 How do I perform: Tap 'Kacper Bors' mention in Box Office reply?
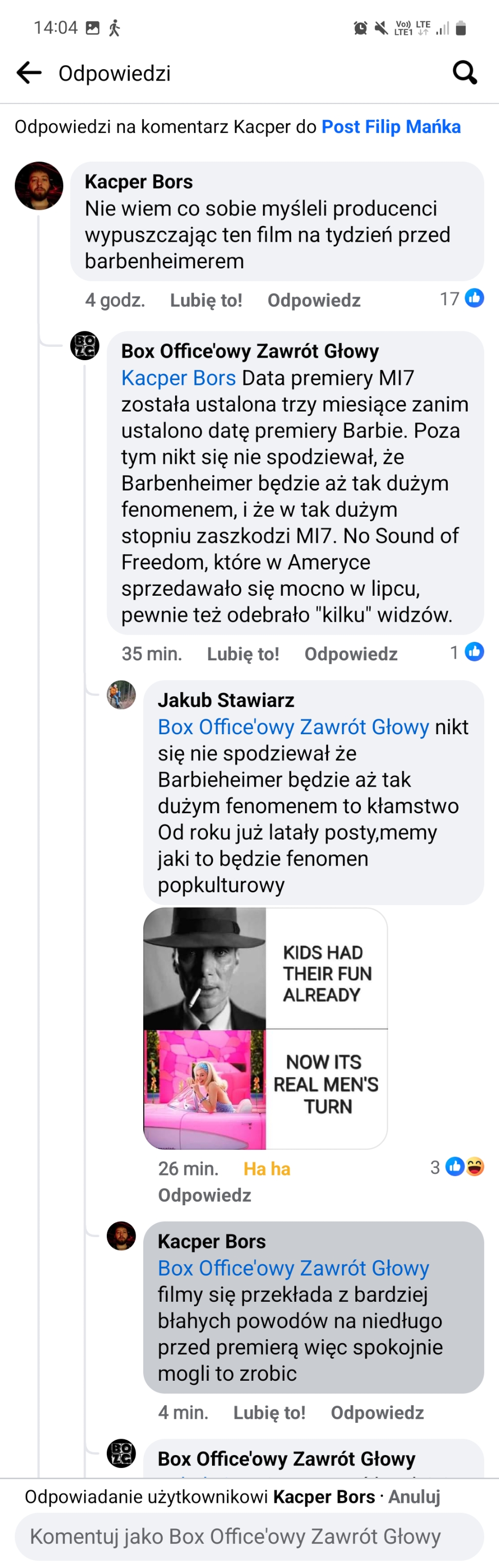(x=179, y=378)
